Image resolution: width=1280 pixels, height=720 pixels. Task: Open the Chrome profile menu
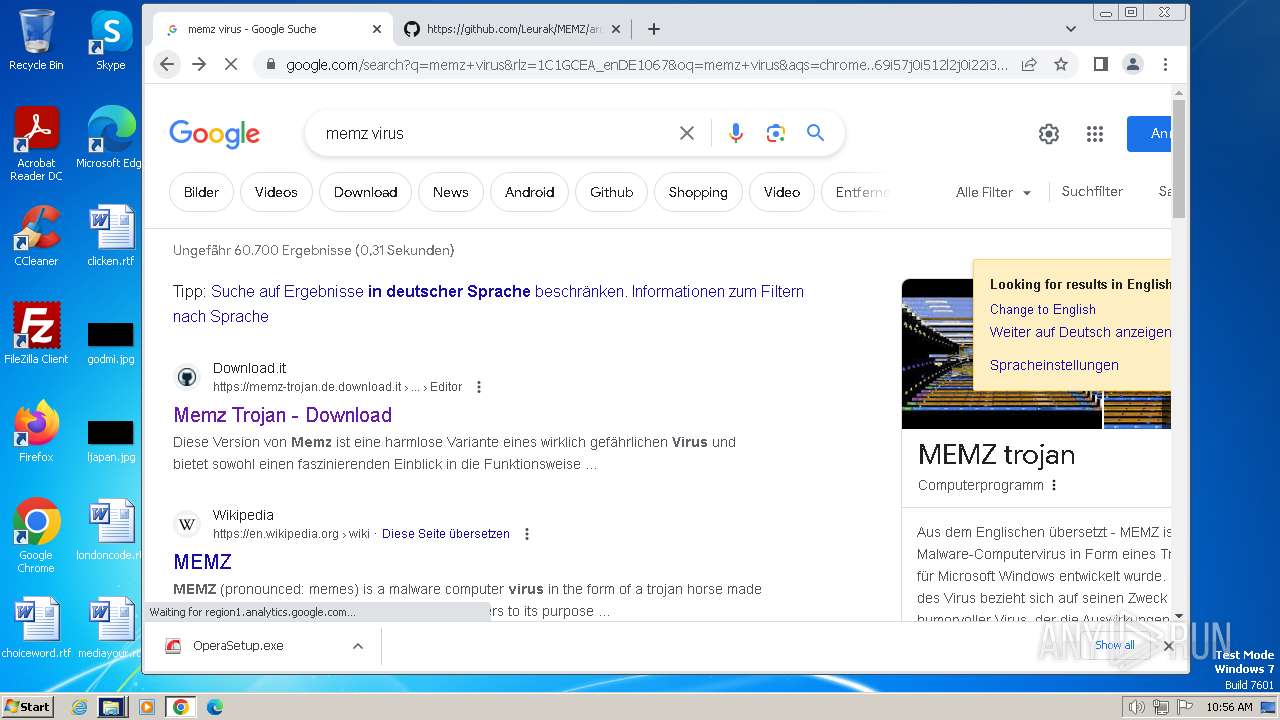(1132, 64)
